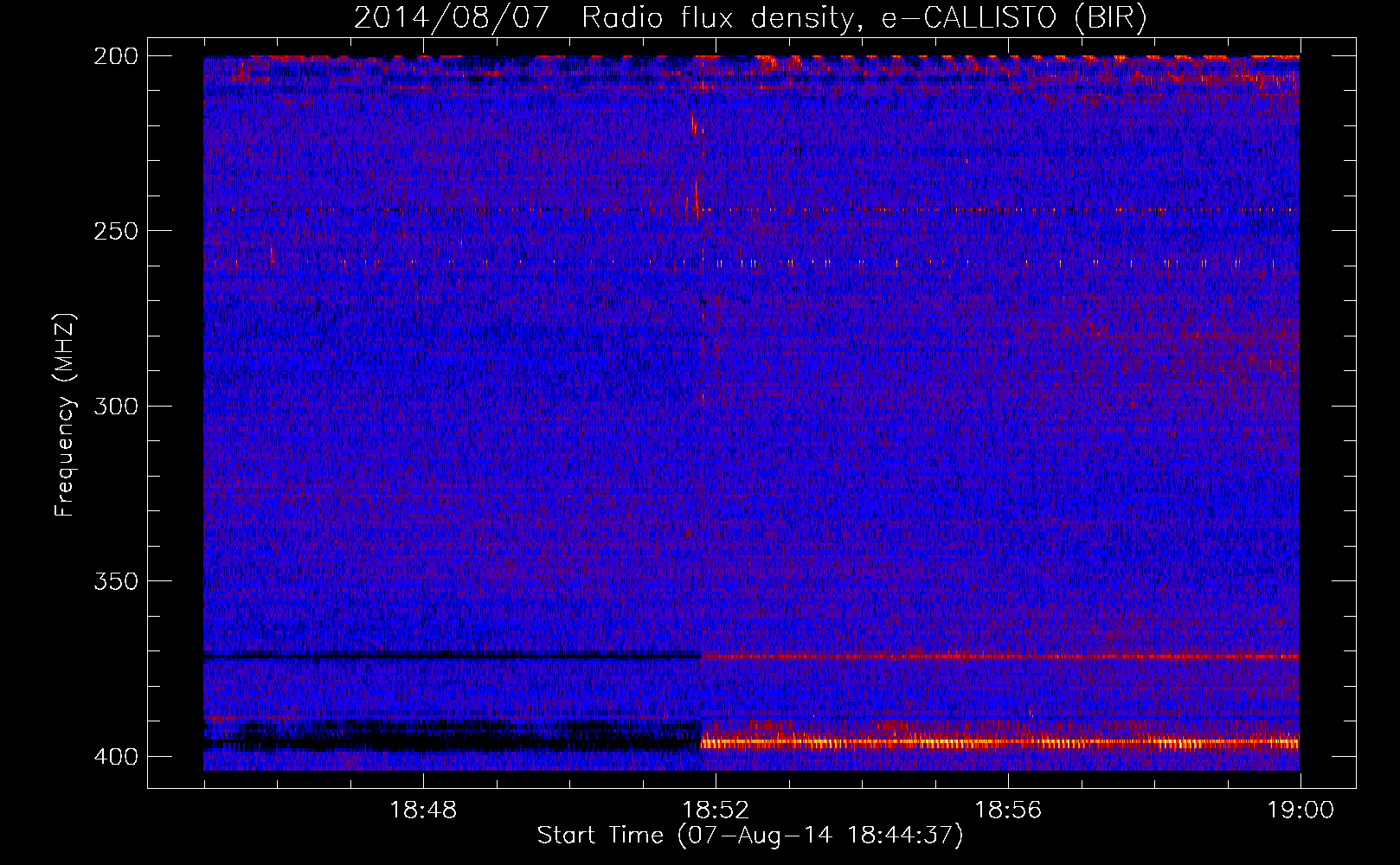
Task: Click the 350 frequency tick label
Action: [115, 580]
